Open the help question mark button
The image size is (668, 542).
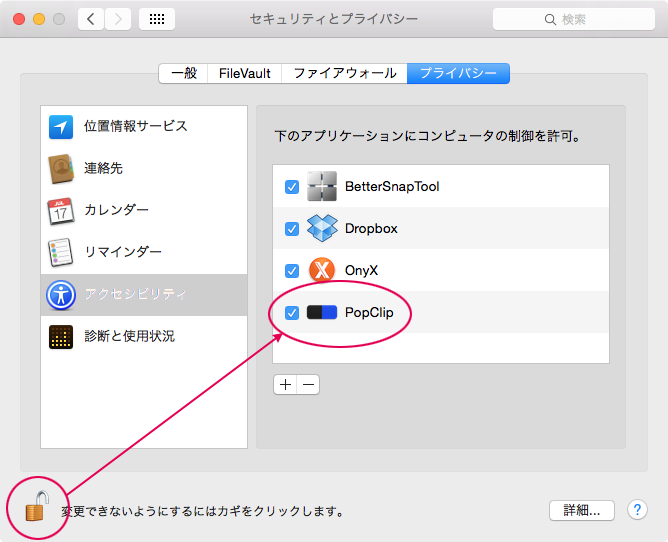coord(637,510)
